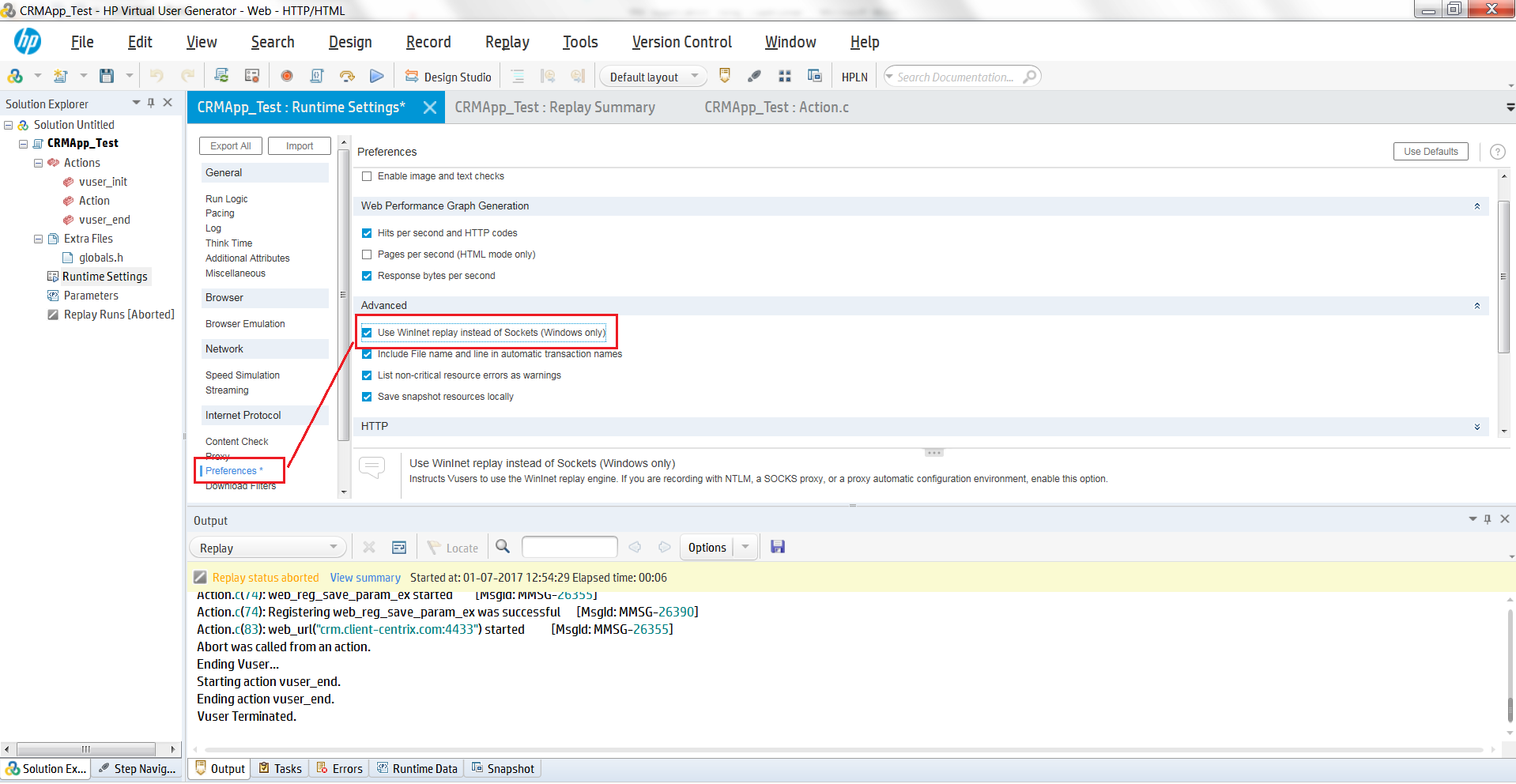1516x784 pixels.
Task: Uncheck Response bytes per second
Action: click(367, 276)
